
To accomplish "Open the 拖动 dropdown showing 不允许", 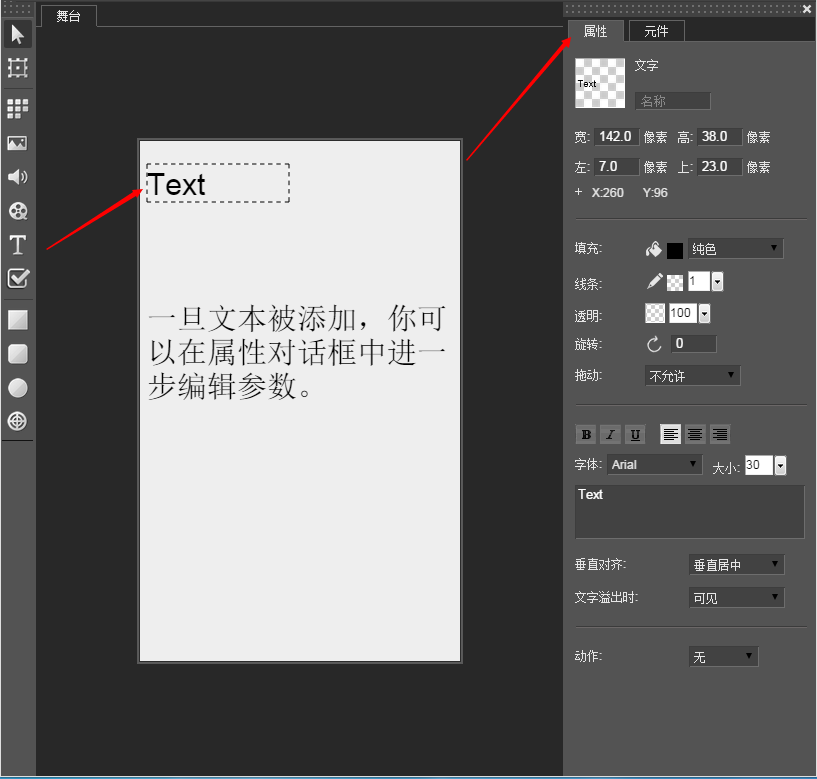I will [691, 375].
